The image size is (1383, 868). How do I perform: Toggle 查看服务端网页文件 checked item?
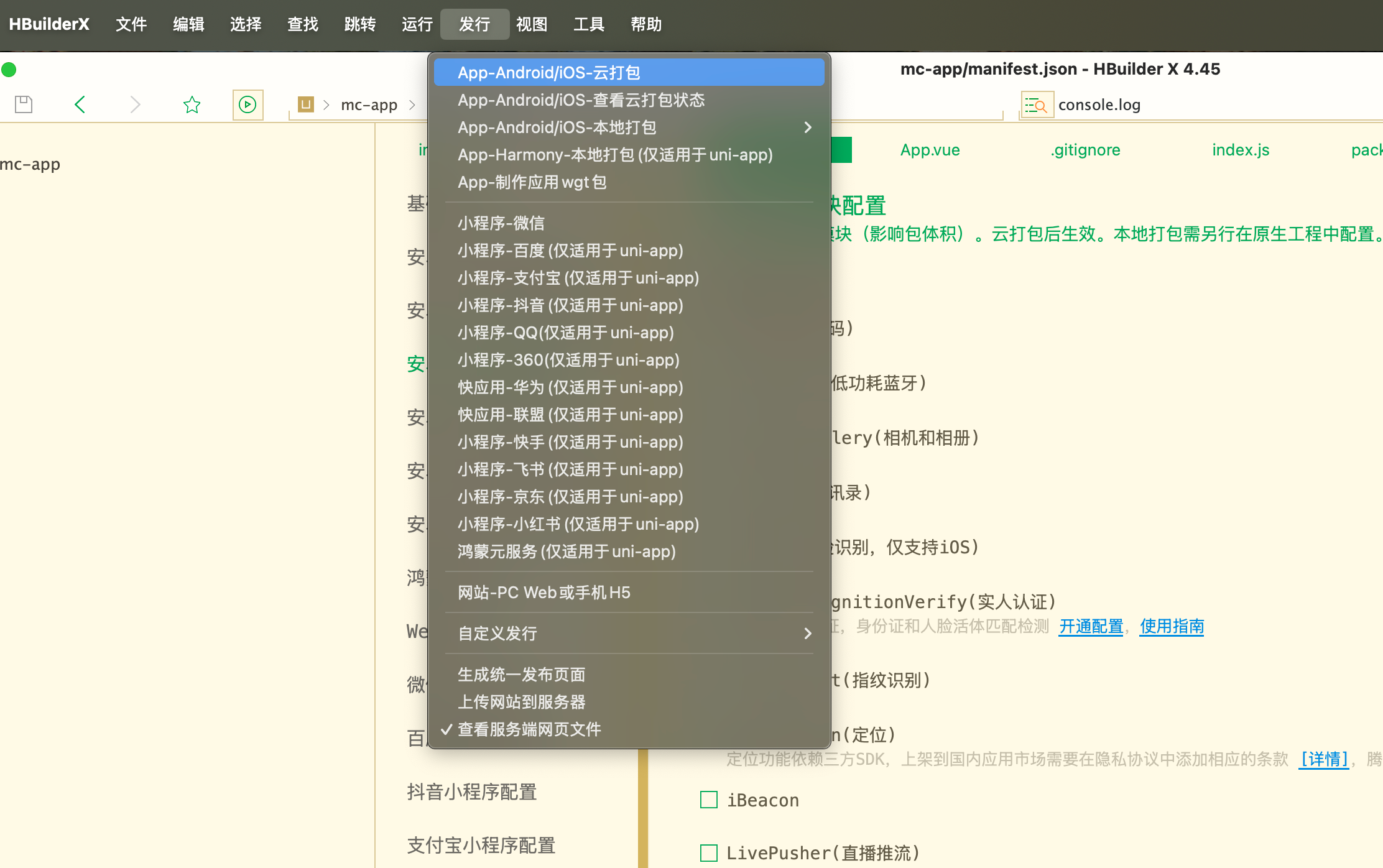point(629,729)
